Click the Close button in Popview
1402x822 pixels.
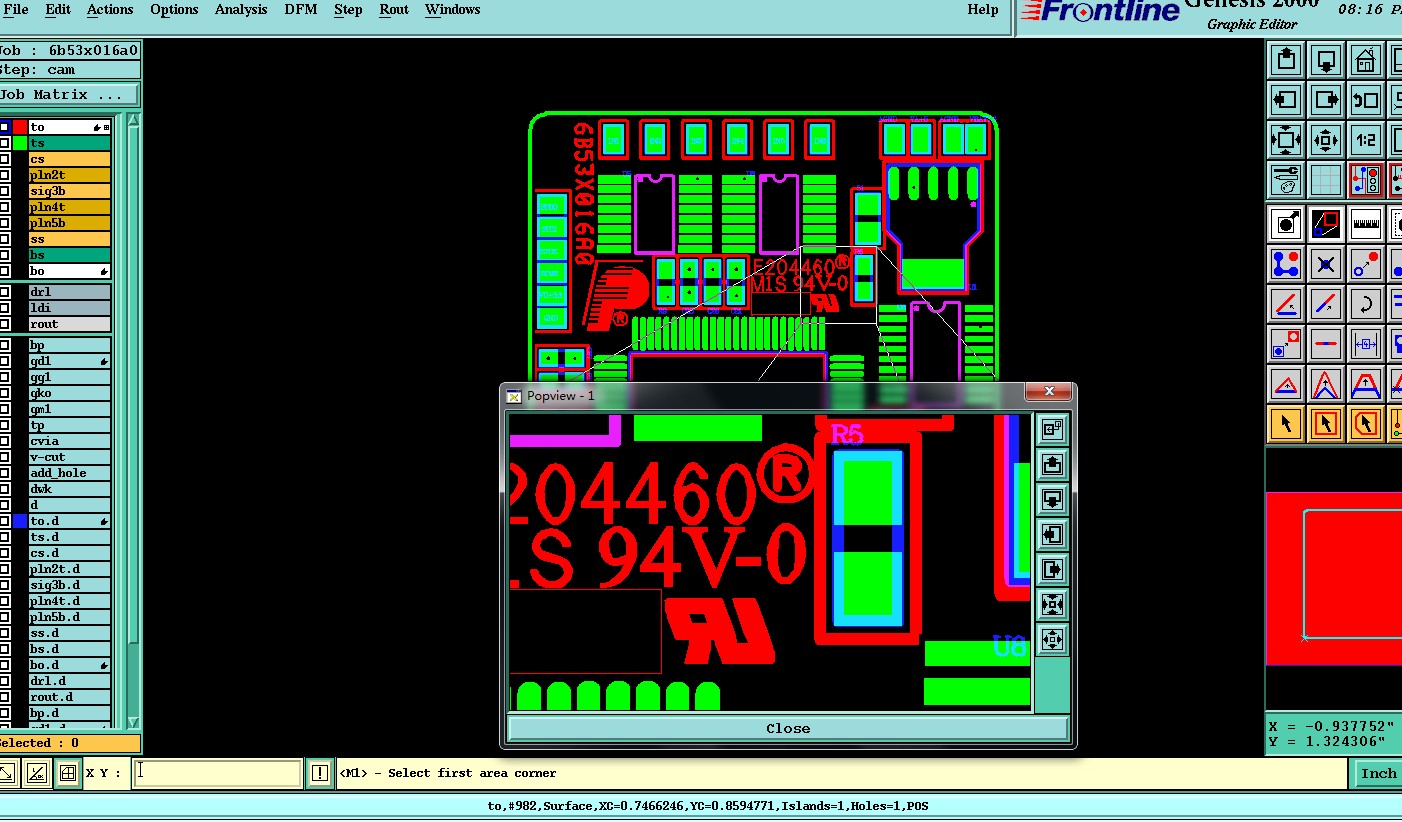pos(788,728)
